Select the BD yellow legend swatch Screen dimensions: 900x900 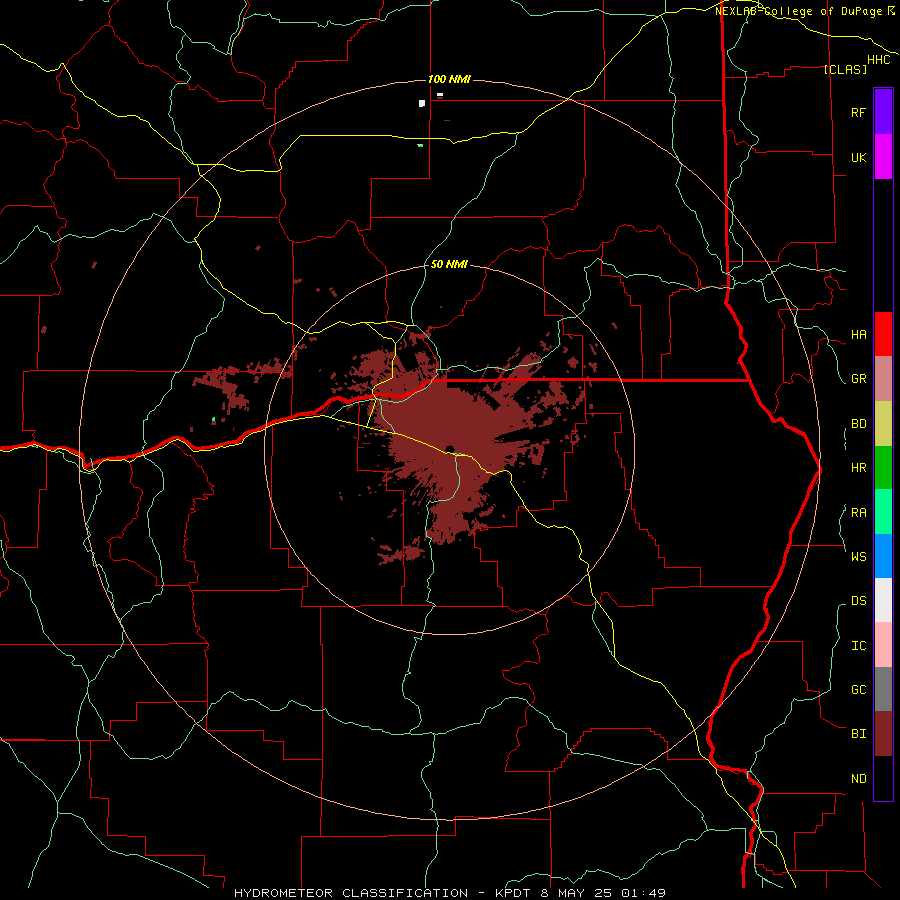click(x=883, y=424)
